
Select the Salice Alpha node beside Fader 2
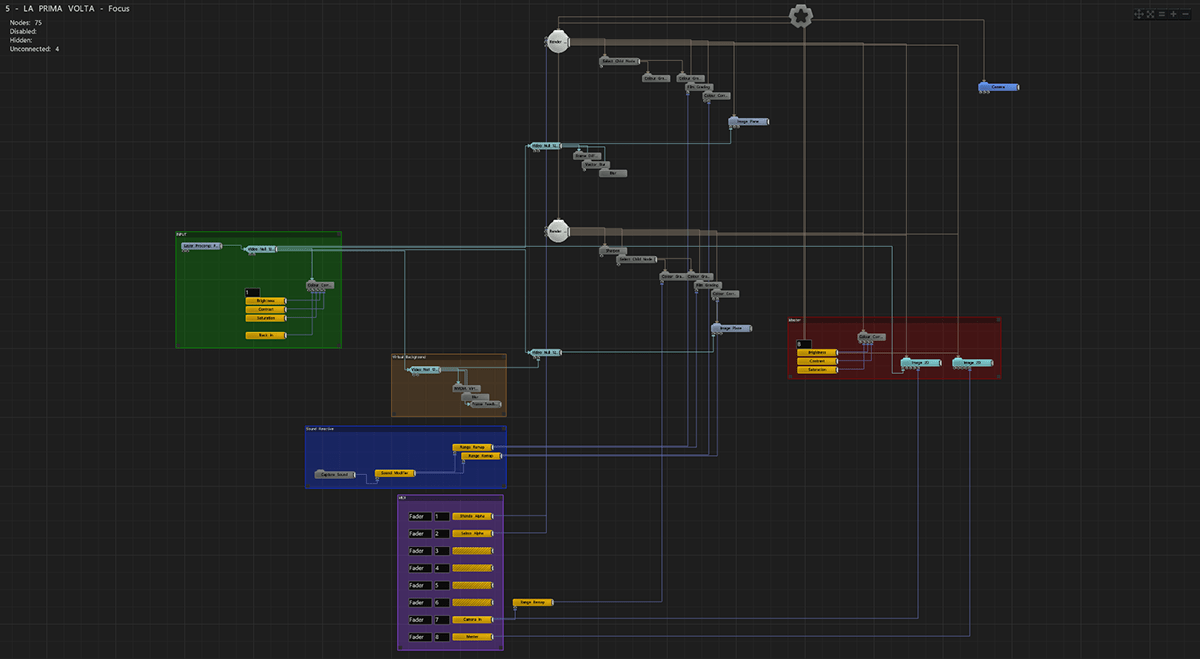click(473, 534)
